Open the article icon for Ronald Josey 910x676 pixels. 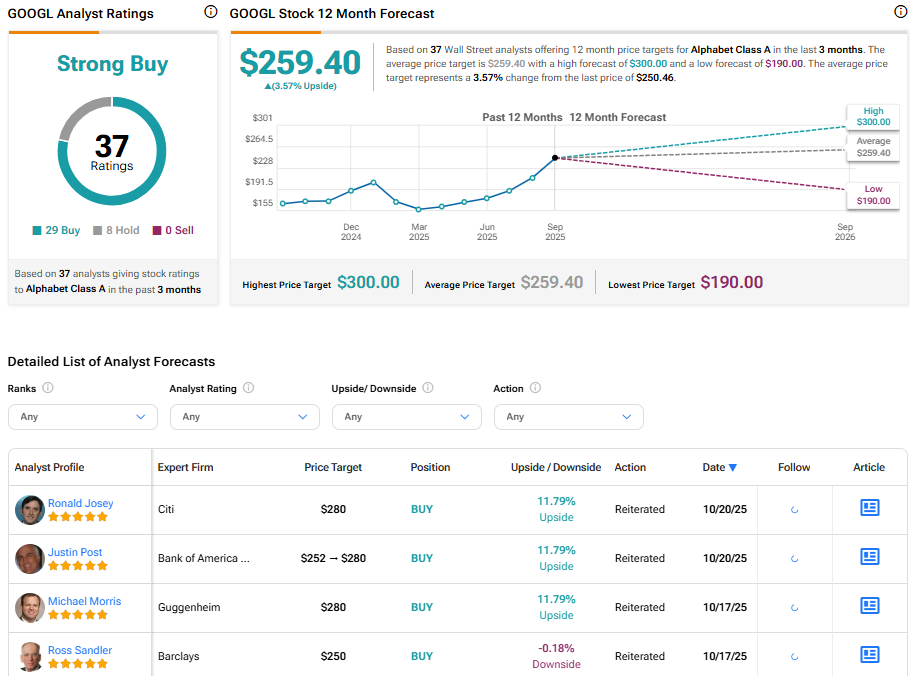869,508
